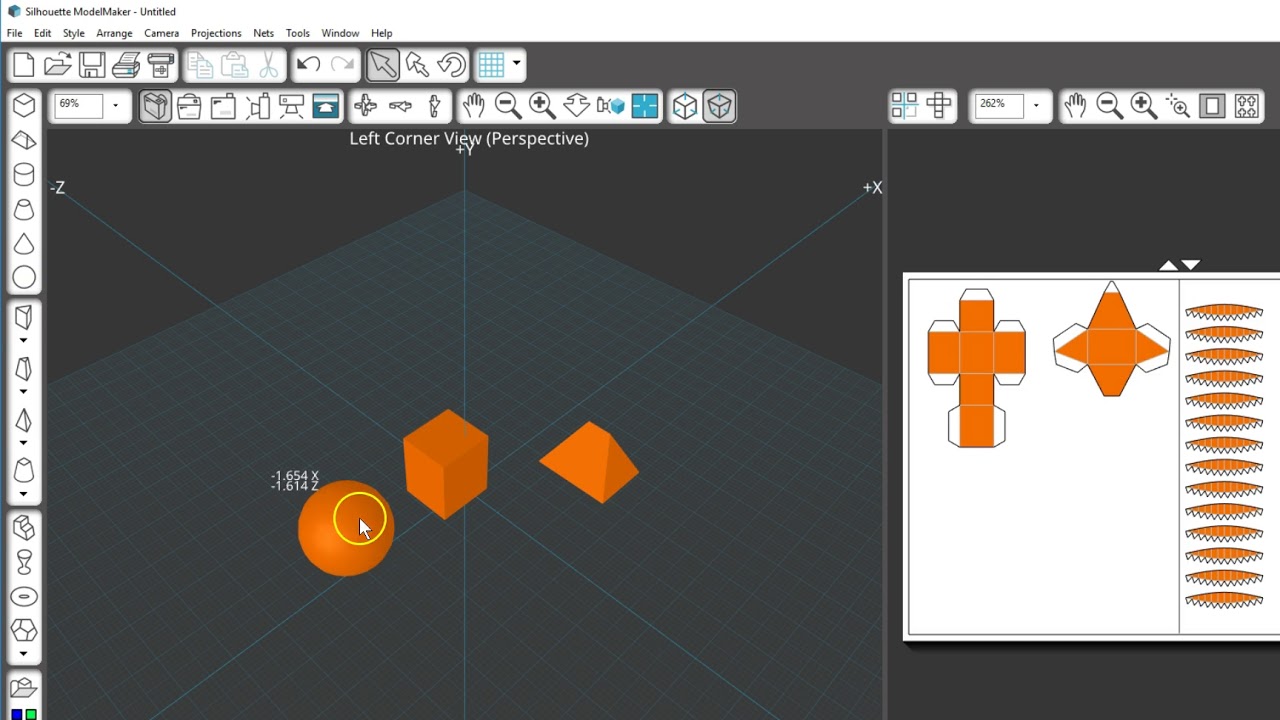
Task: Create a new file with the blank page icon
Action: point(24,65)
